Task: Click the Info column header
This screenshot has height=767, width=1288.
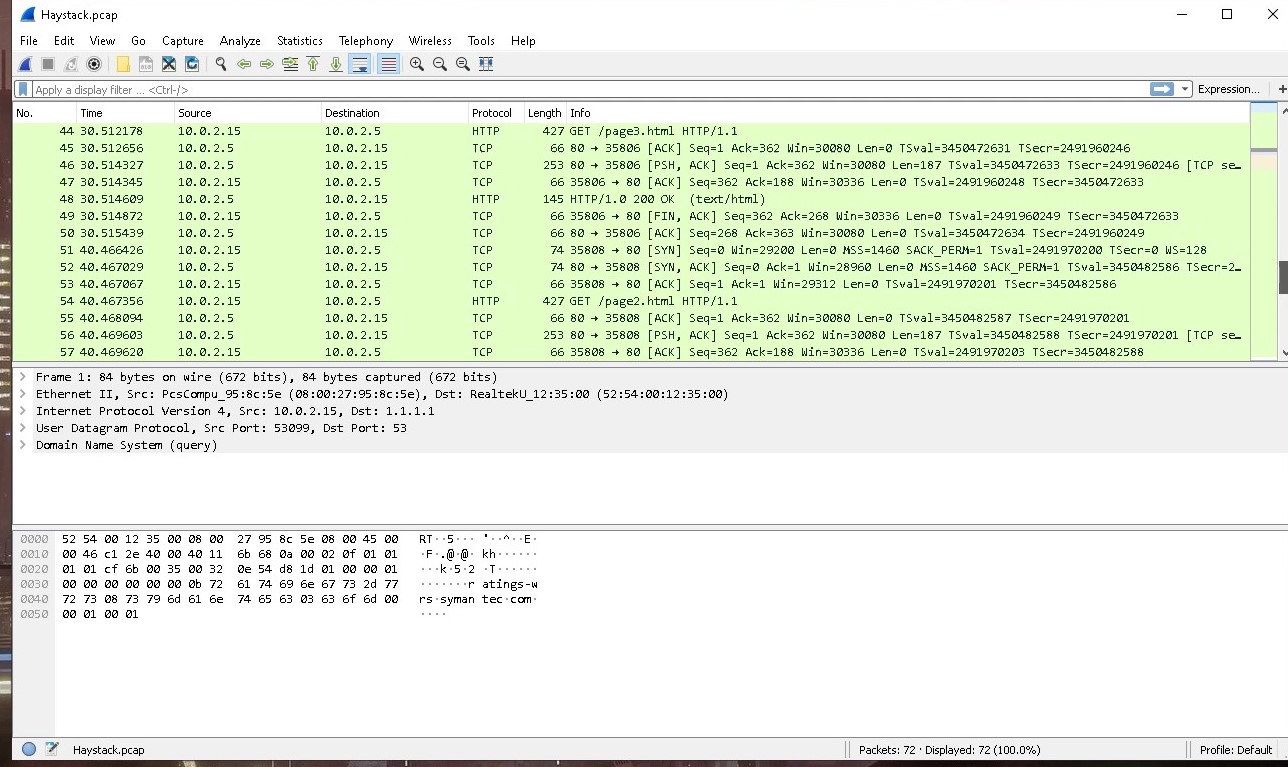Action: coord(908,113)
